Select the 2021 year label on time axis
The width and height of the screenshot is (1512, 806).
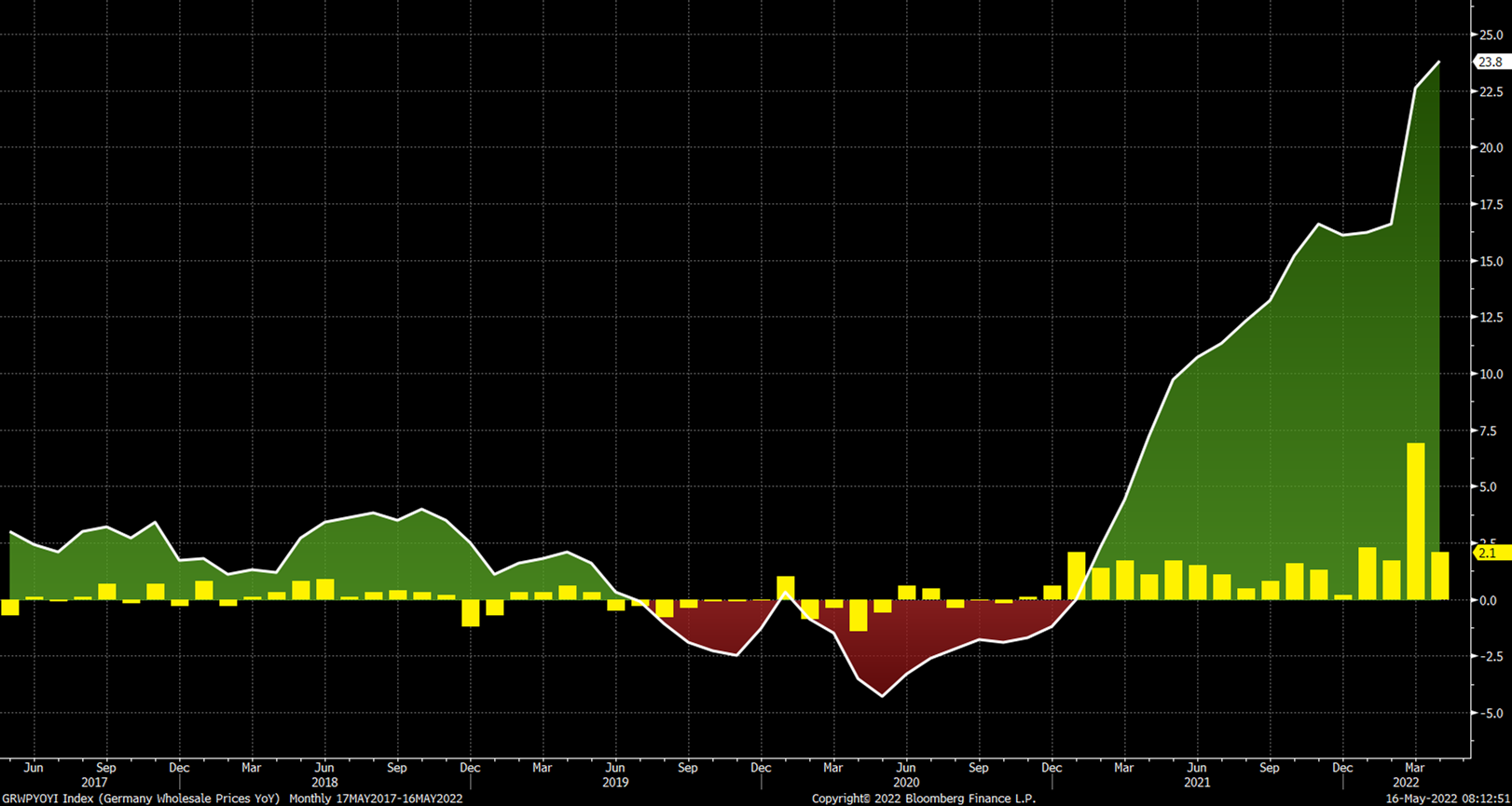1197,783
